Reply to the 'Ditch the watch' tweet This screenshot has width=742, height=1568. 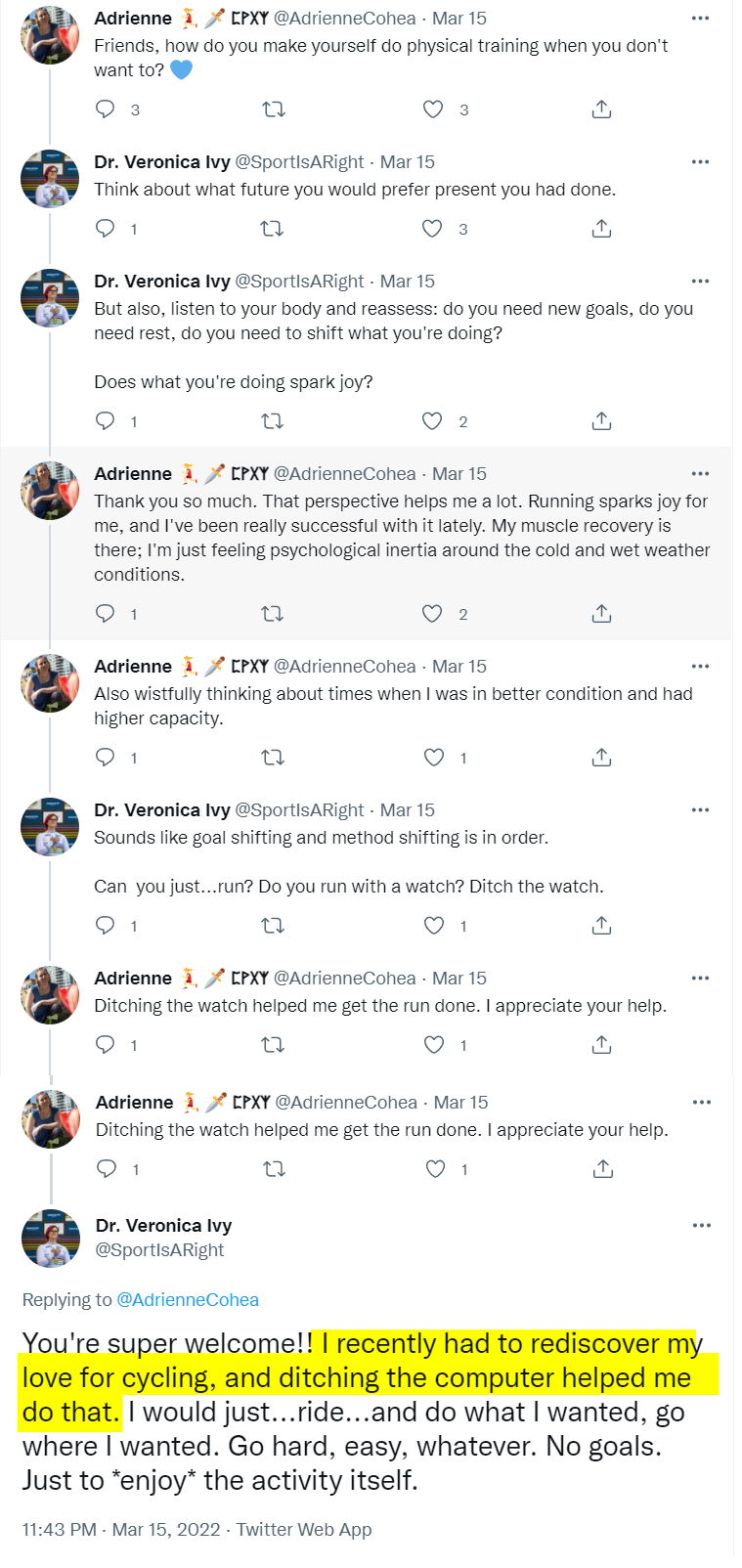pyautogui.click(x=105, y=925)
